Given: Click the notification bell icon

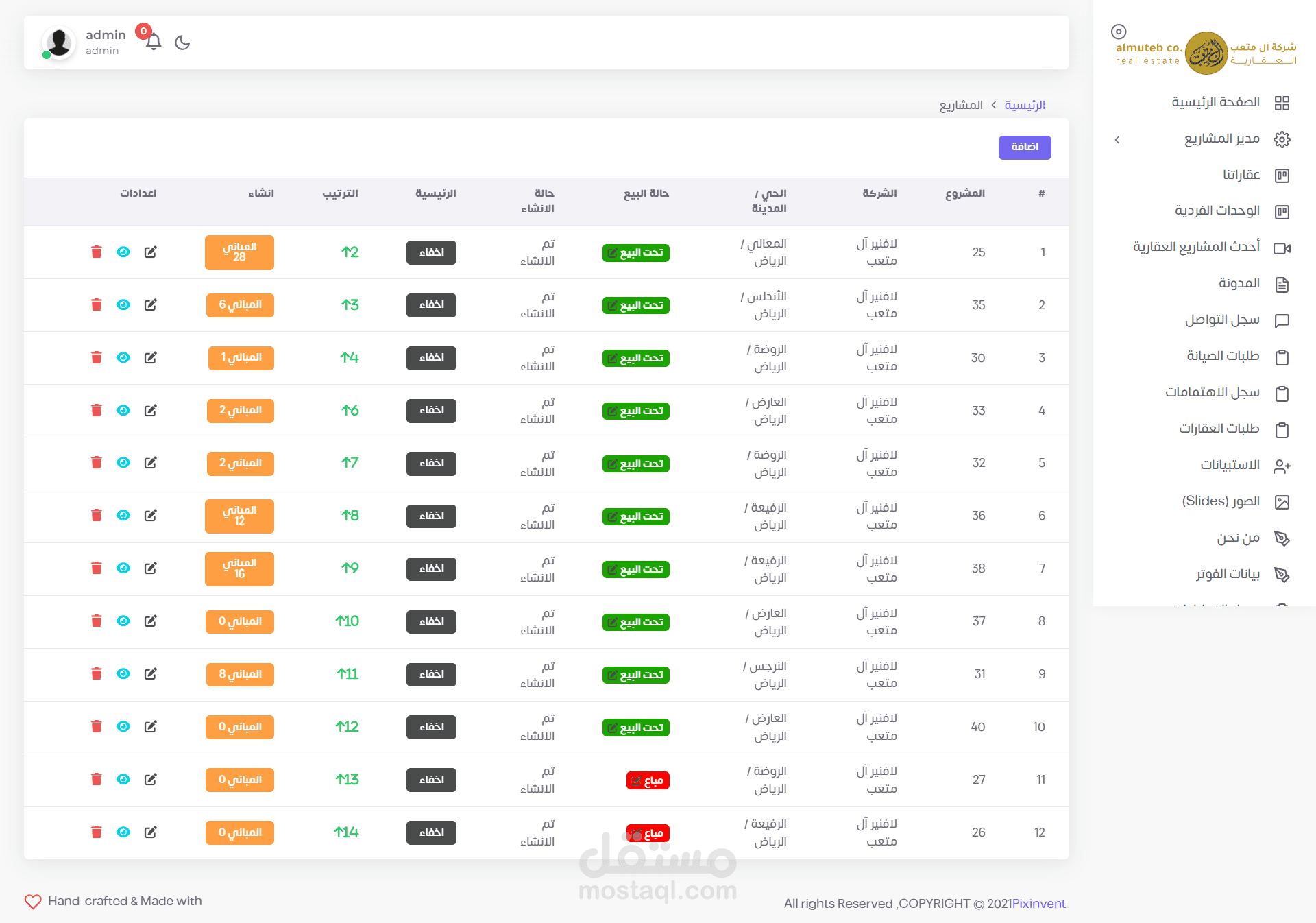Looking at the screenshot, I should [x=154, y=42].
